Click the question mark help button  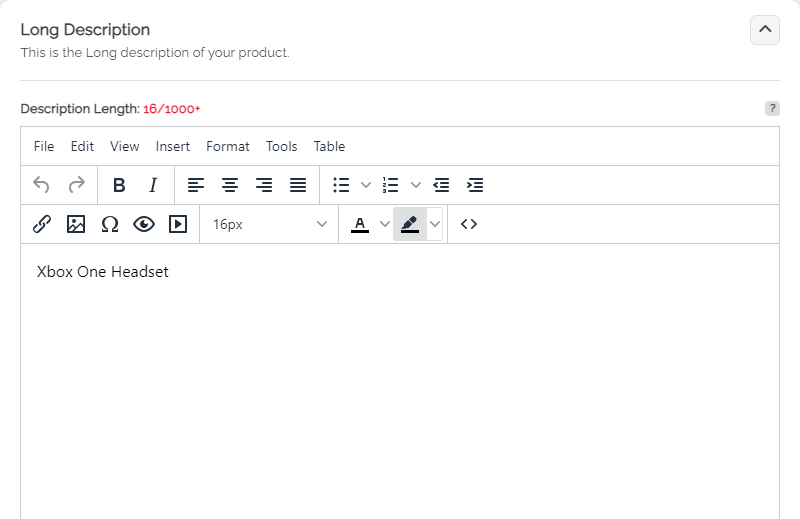pyautogui.click(x=772, y=108)
